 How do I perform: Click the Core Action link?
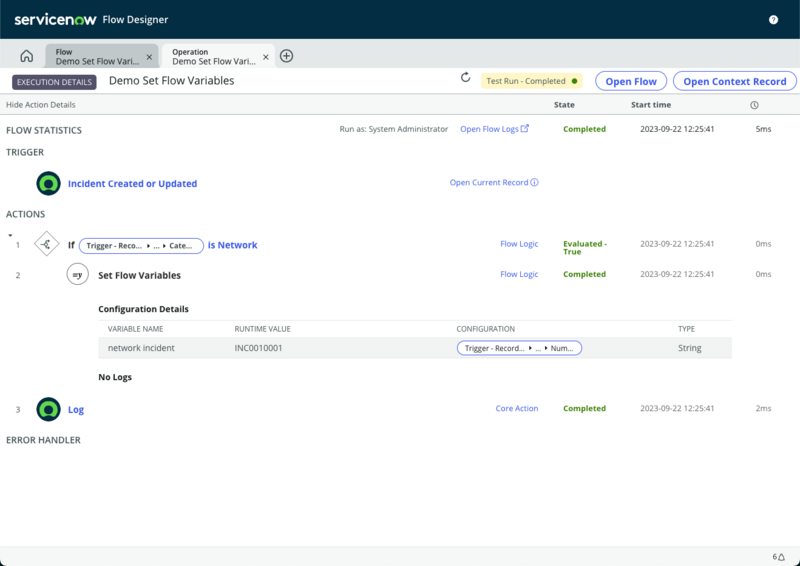pyautogui.click(x=516, y=408)
